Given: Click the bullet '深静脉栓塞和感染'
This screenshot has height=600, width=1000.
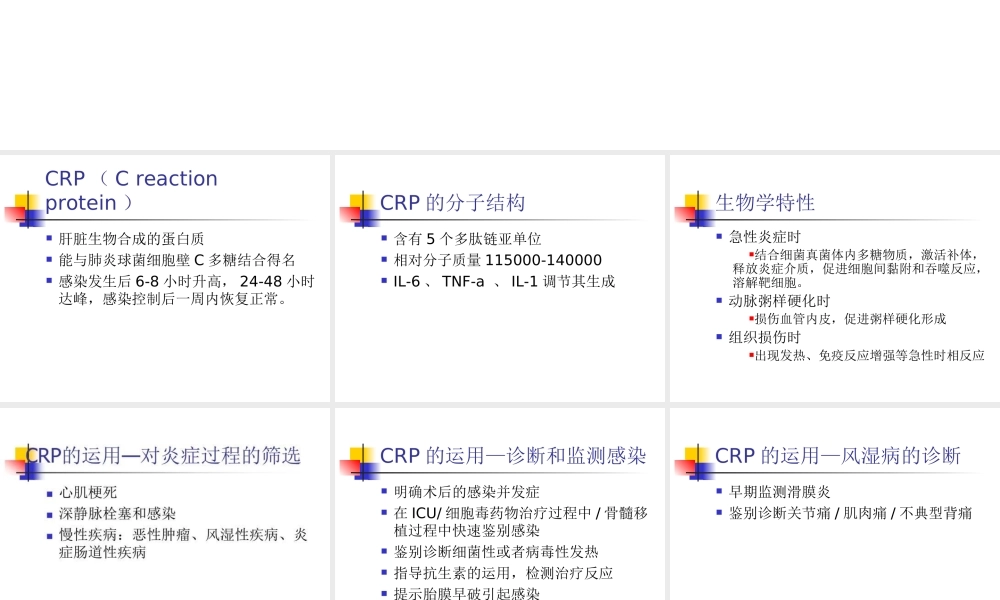Looking at the screenshot, I should (x=117, y=513).
